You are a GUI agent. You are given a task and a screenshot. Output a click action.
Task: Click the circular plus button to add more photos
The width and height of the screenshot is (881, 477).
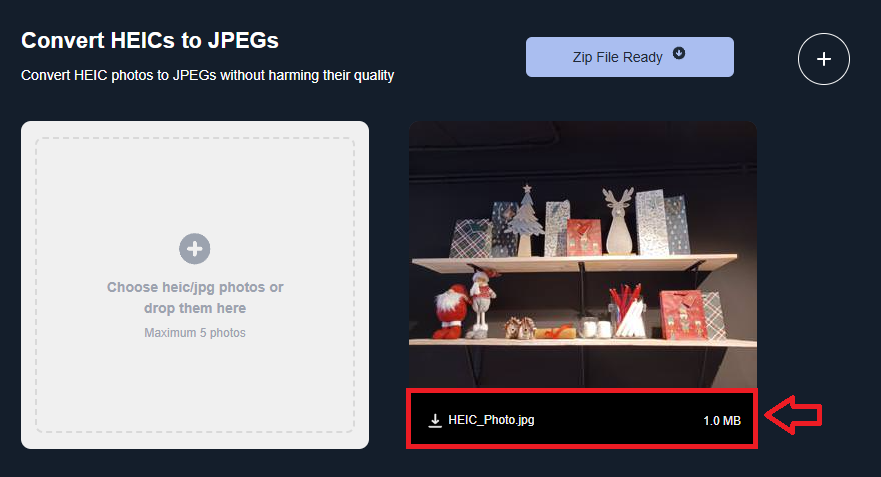(x=824, y=59)
